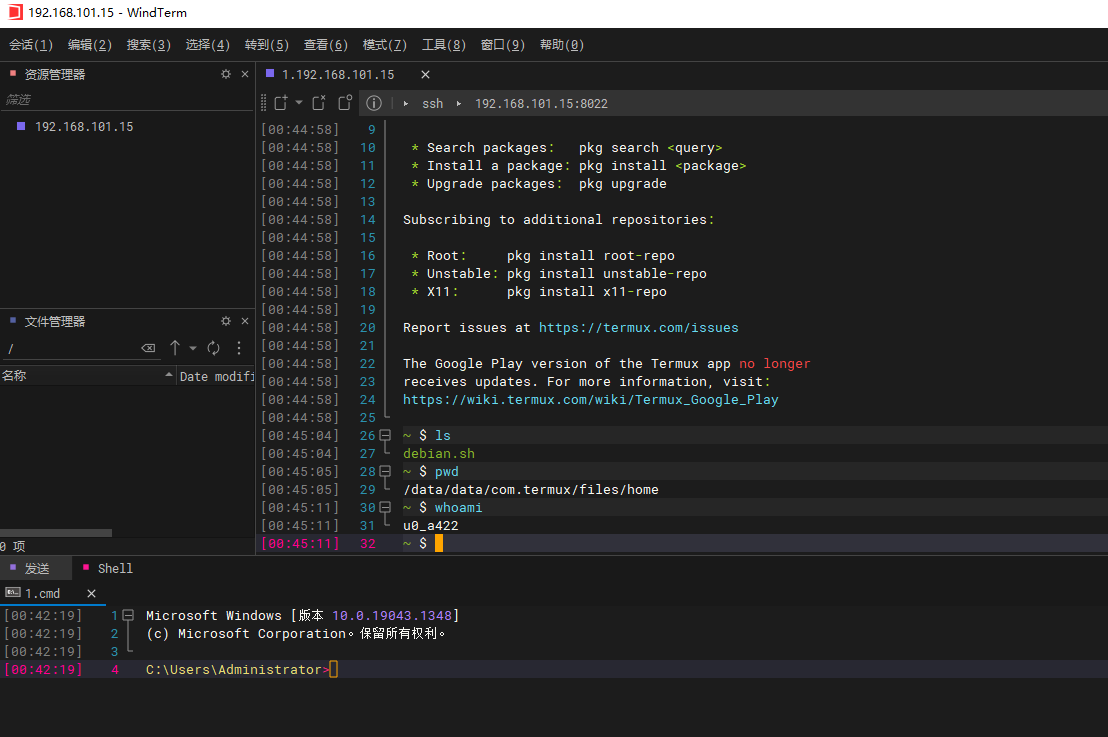Select the 1.cmd tab
The image size is (1108, 737).
click(x=42, y=594)
